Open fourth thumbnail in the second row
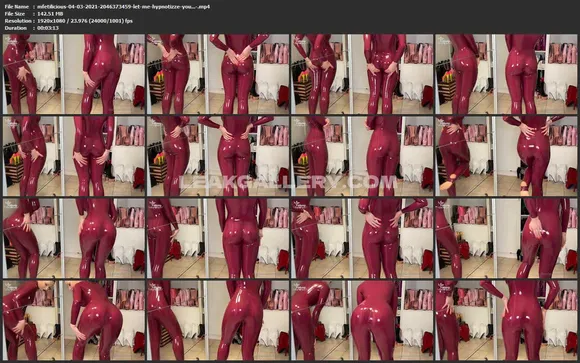Viewport: 580px width, 363px height. click(x=506, y=156)
